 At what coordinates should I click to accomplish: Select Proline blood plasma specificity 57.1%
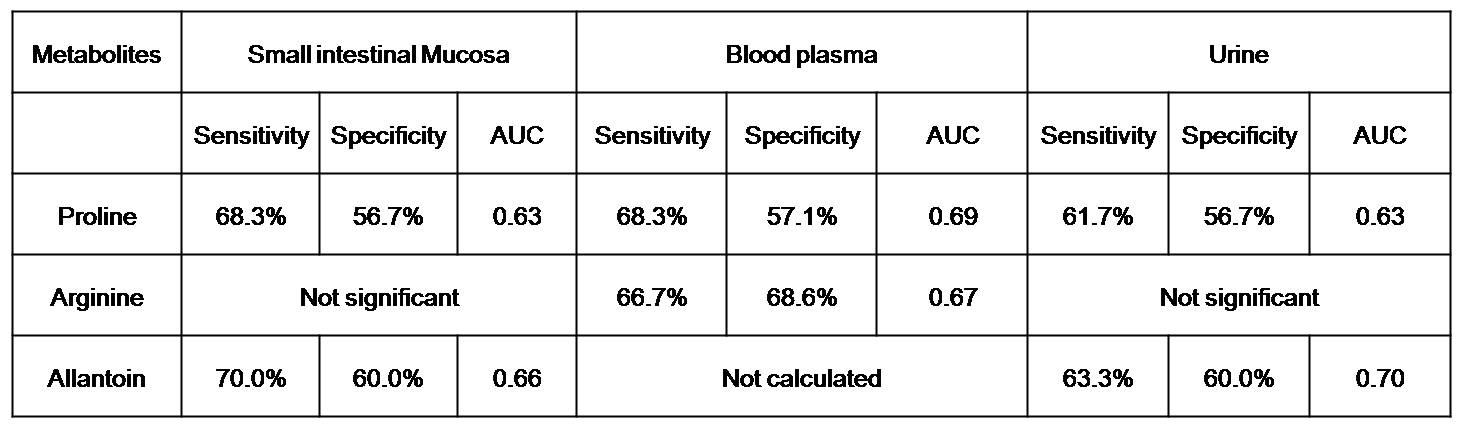pyautogui.click(x=801, y=217)
